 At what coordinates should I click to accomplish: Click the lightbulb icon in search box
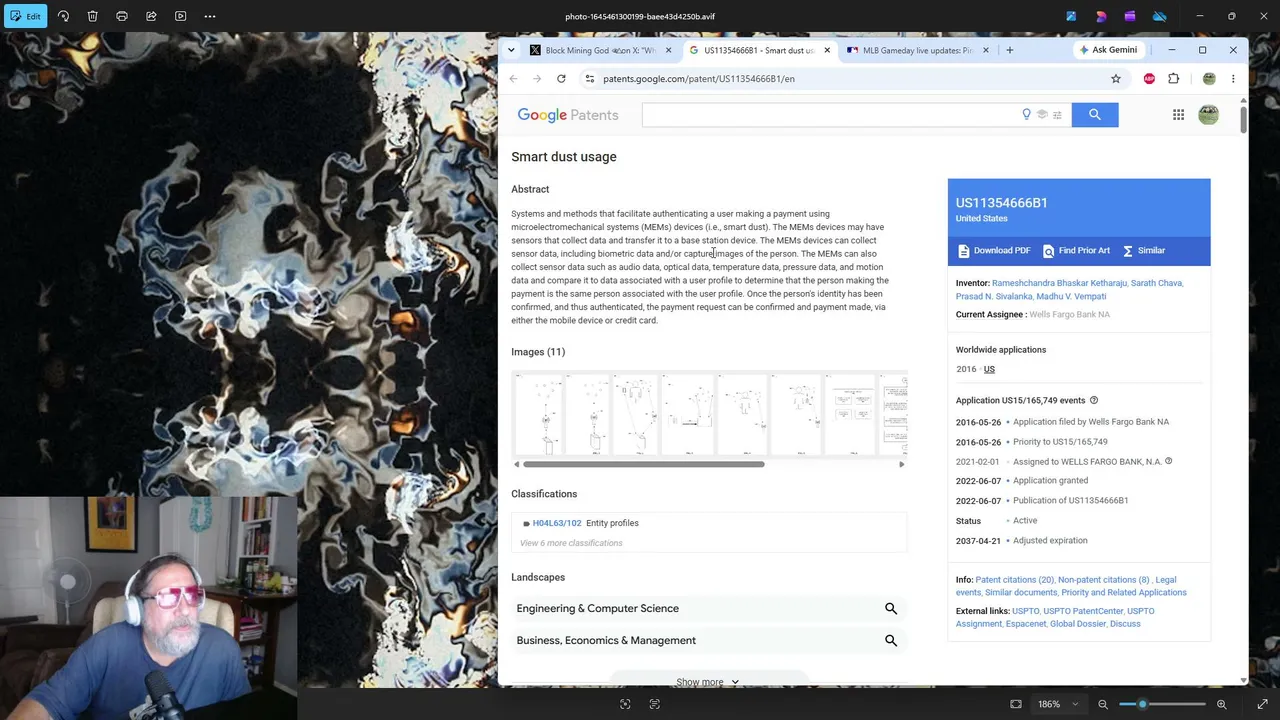tap(1026, 115)
